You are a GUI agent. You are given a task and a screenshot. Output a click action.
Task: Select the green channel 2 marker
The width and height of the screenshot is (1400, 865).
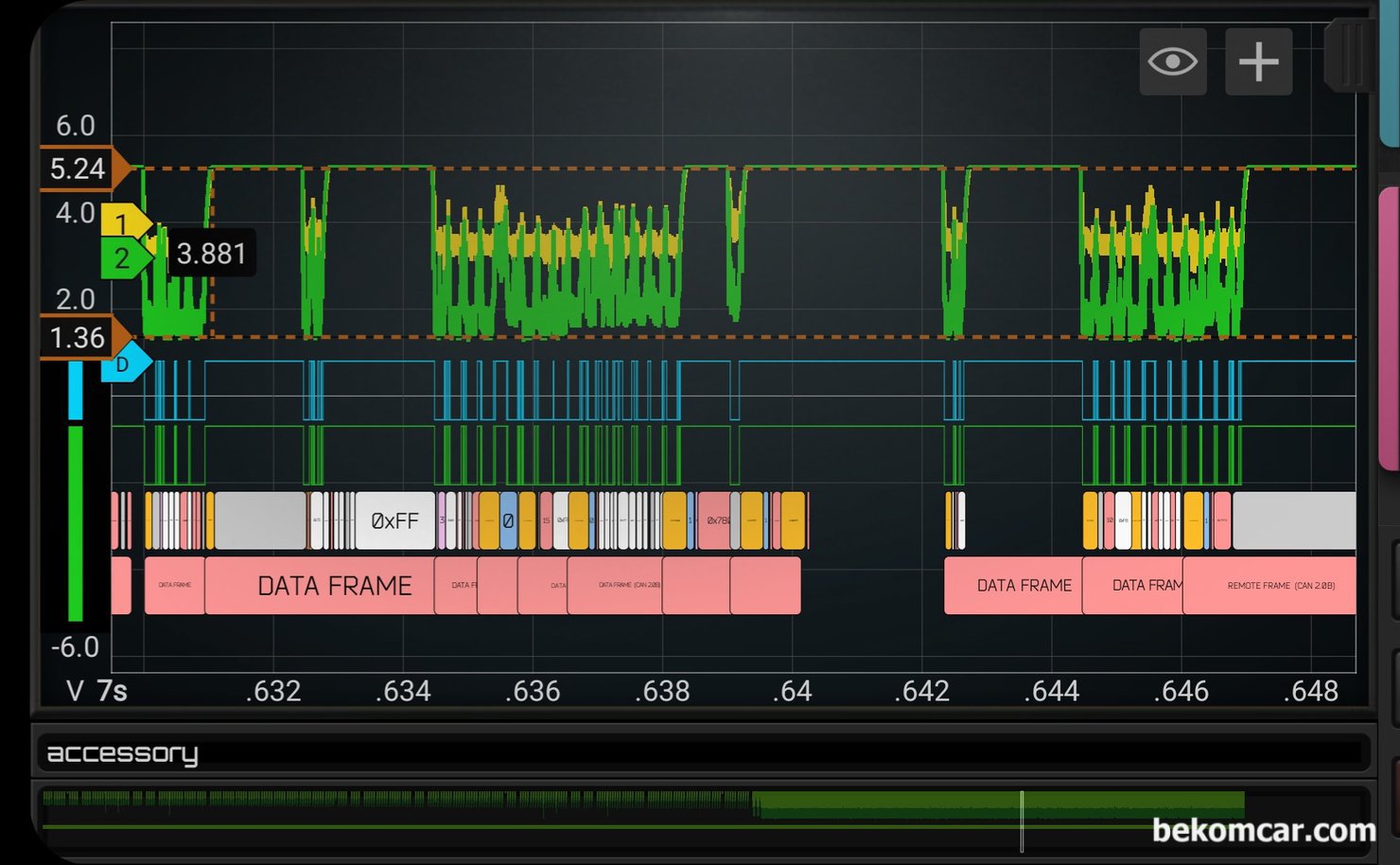coord(124,258)
